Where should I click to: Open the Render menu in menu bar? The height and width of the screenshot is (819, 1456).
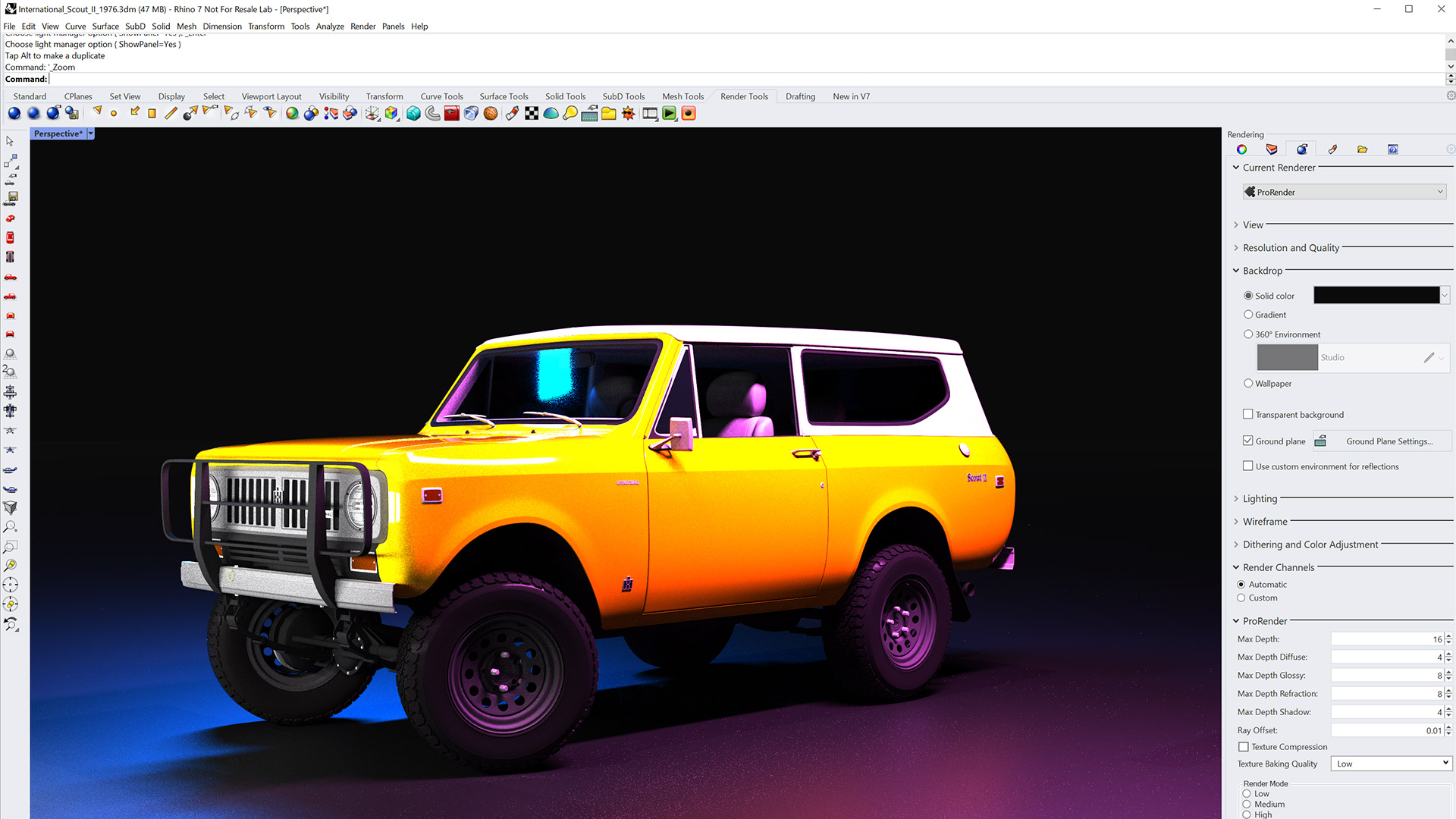(362, 26)
